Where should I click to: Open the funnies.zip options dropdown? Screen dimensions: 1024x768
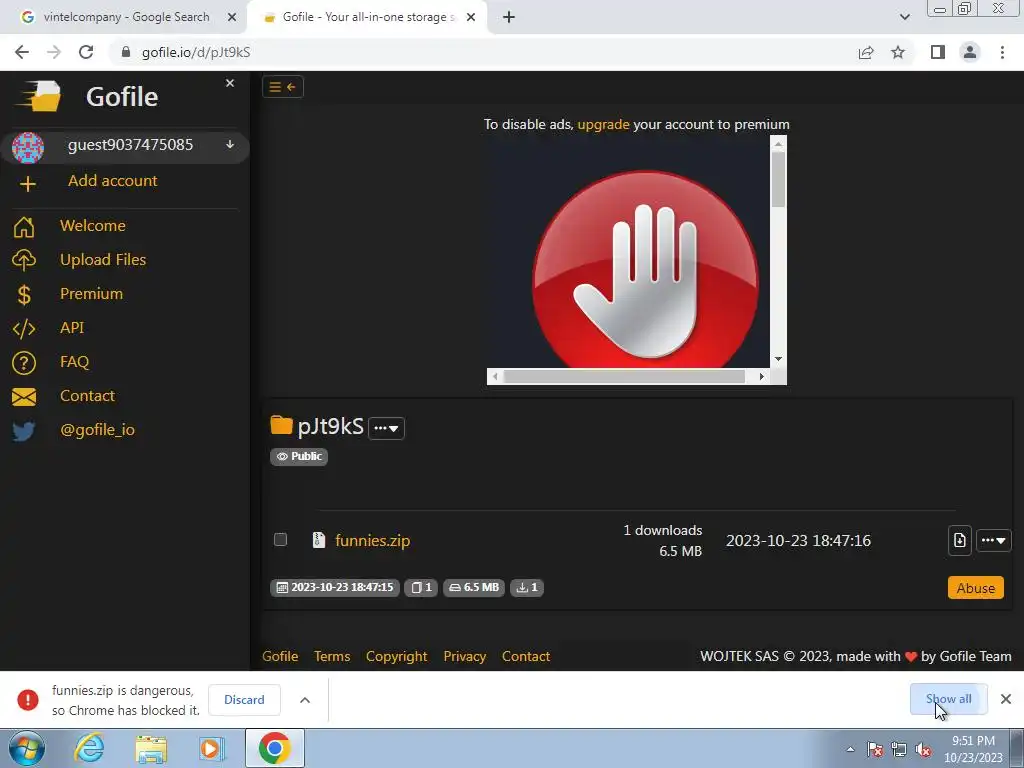pos(993,540)
